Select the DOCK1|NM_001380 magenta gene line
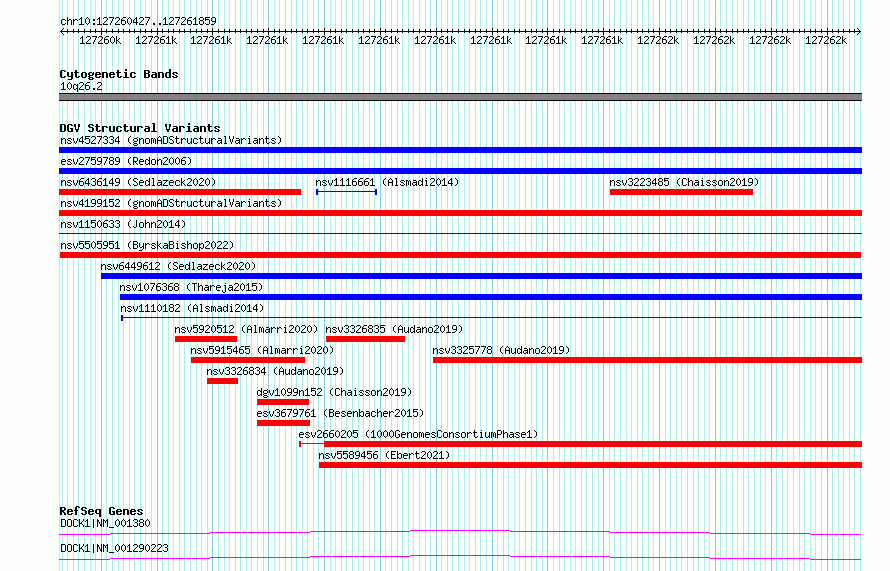Image resolution: width=890 pixels, height=571 pixels. click(460, 532)
